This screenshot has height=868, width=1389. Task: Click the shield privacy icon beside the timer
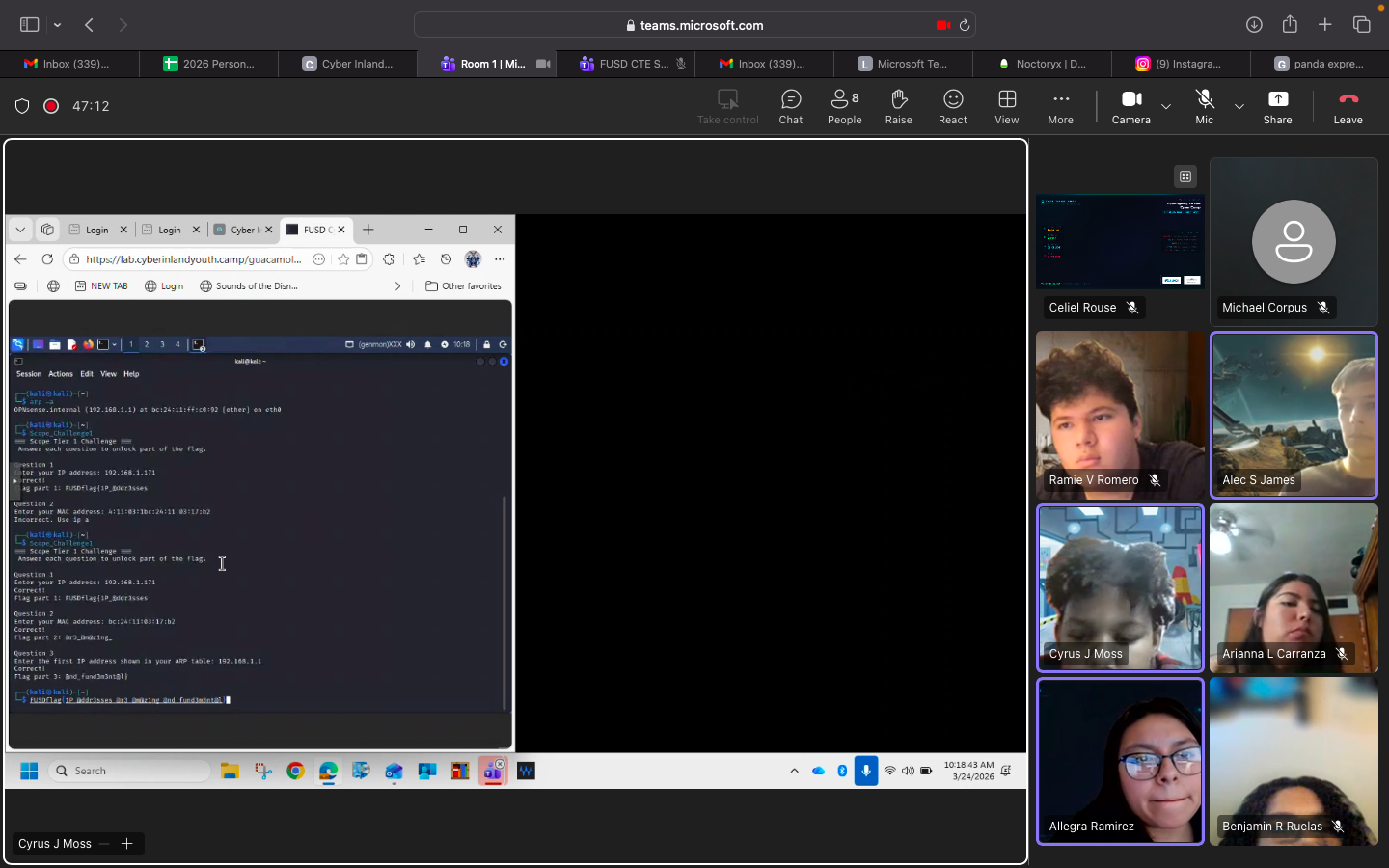coord(22,106)
